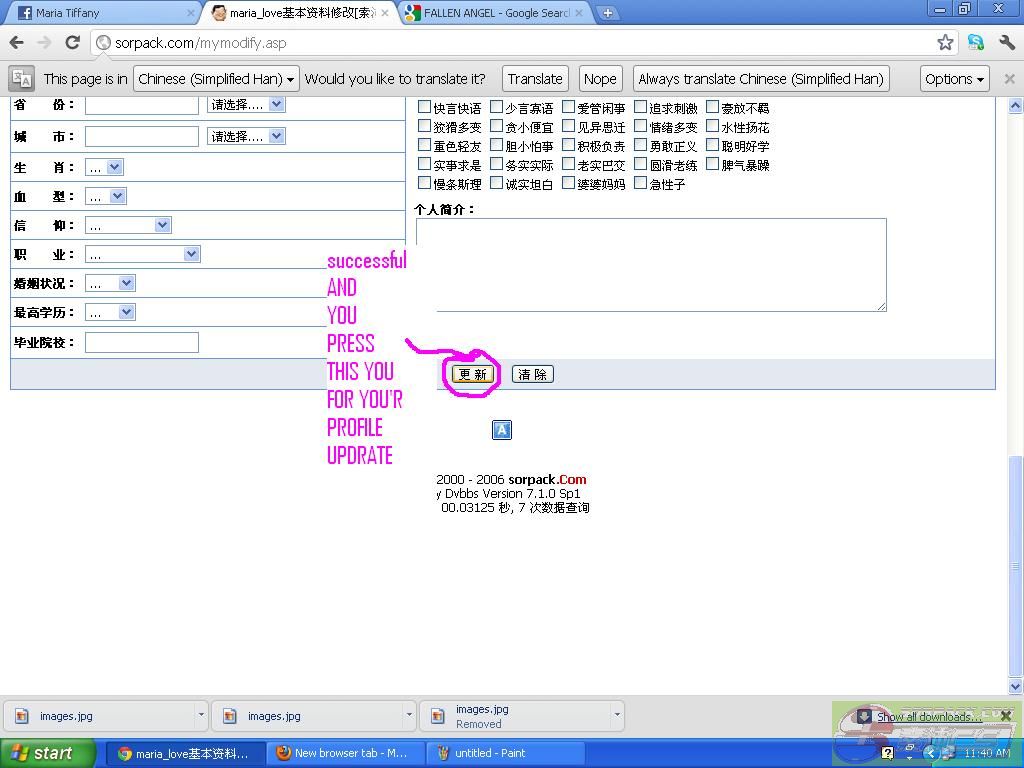Enable the 聪明好学 checkbox
Screen dimensions: 1024x768
pyautogui.click(x=712, y=145)
